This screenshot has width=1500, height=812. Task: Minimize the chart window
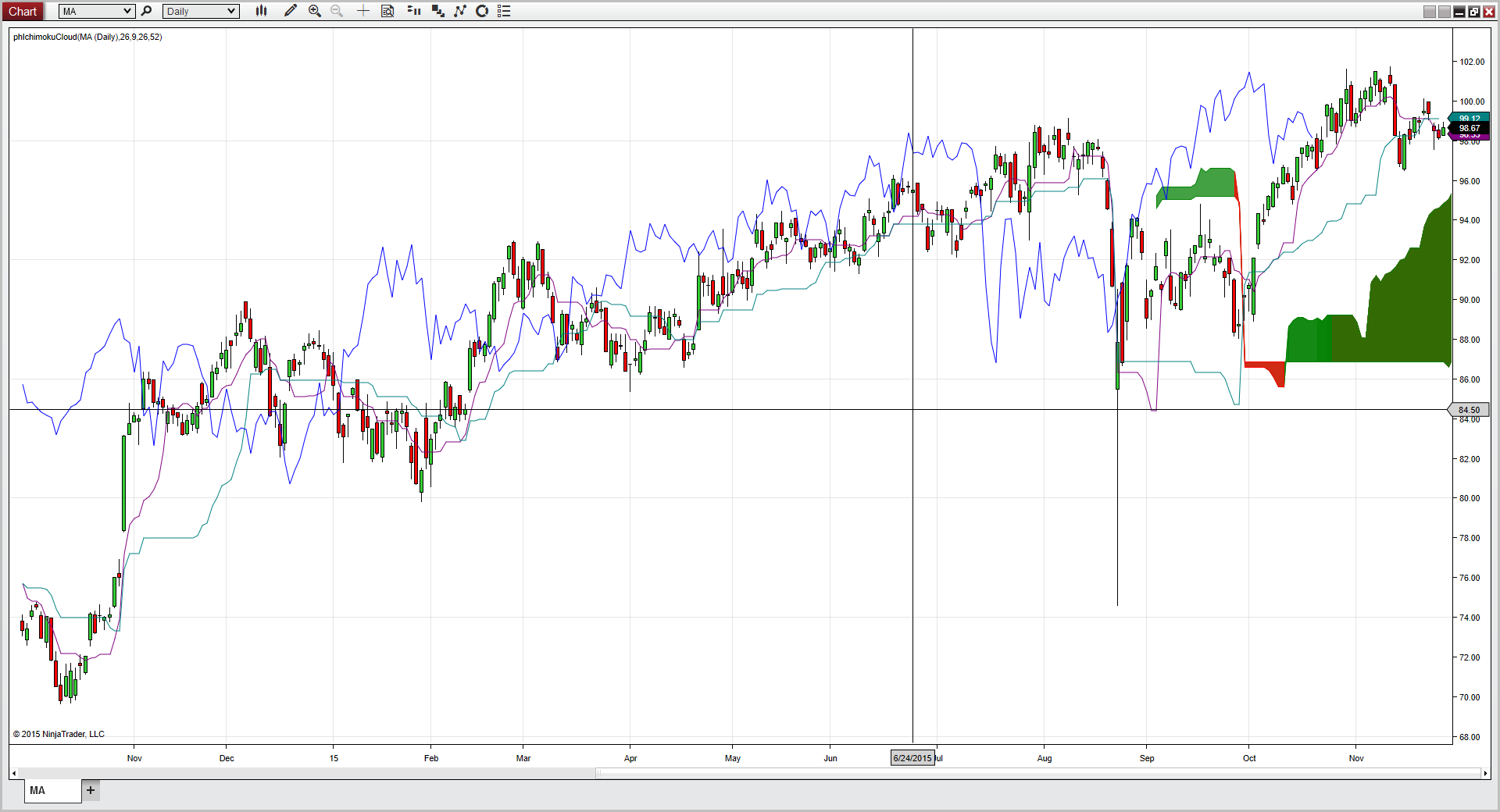tap(1459, 12)
